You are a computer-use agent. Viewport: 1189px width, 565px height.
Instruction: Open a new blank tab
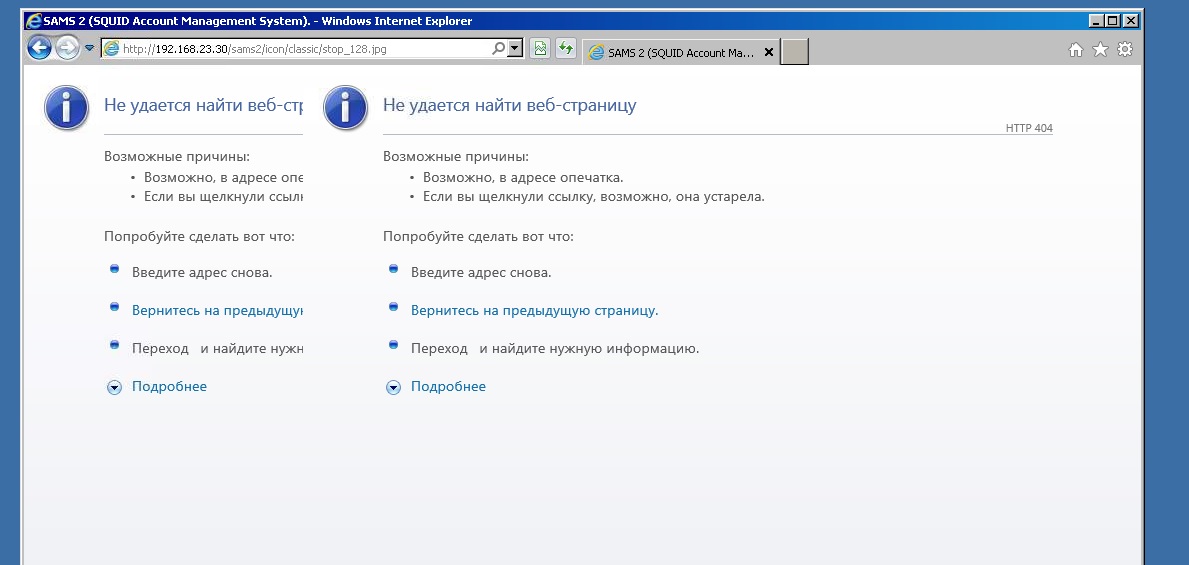795,52
